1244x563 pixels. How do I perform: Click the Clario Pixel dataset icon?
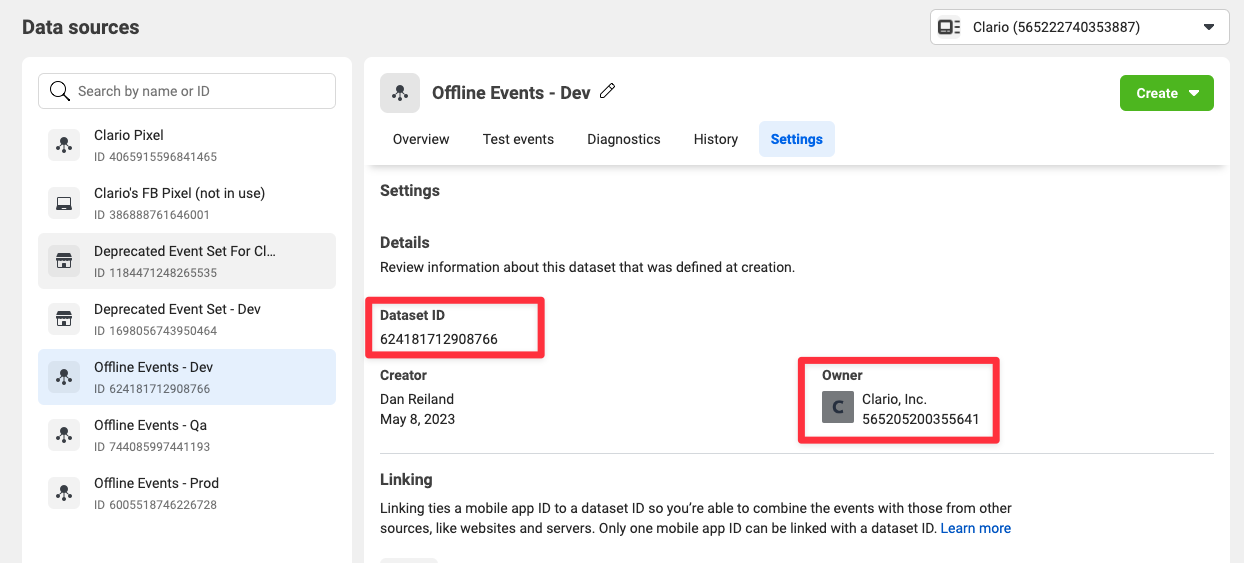coord(64,145)
